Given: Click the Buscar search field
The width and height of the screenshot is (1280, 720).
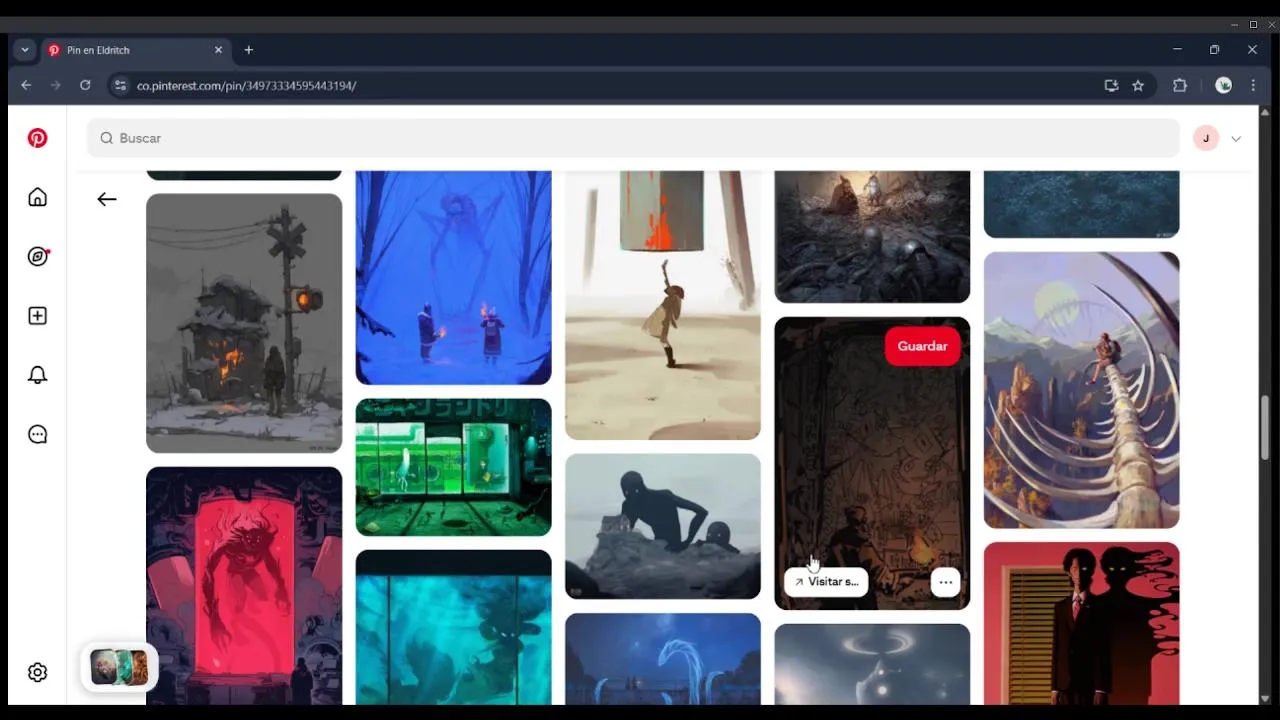Looking at the screenshot, I should pos(633,138).
